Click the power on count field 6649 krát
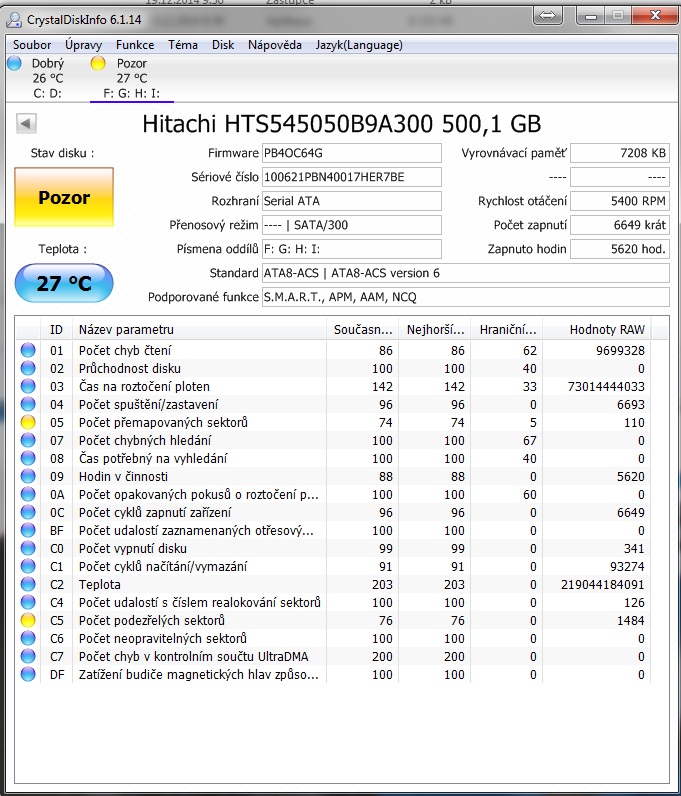Viewport: 681px width, 796px height. coord(620,225)
